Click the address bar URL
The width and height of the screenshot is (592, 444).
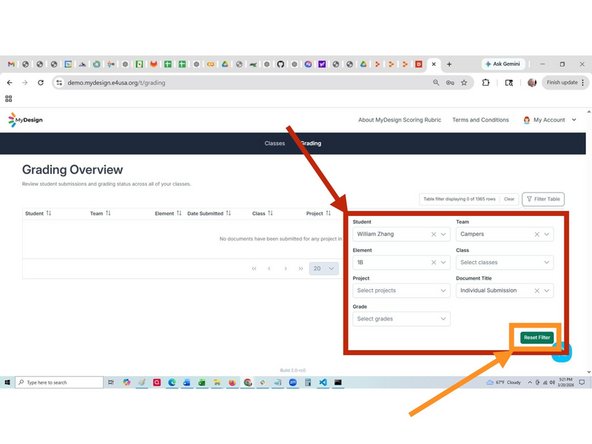coord(116,83)
